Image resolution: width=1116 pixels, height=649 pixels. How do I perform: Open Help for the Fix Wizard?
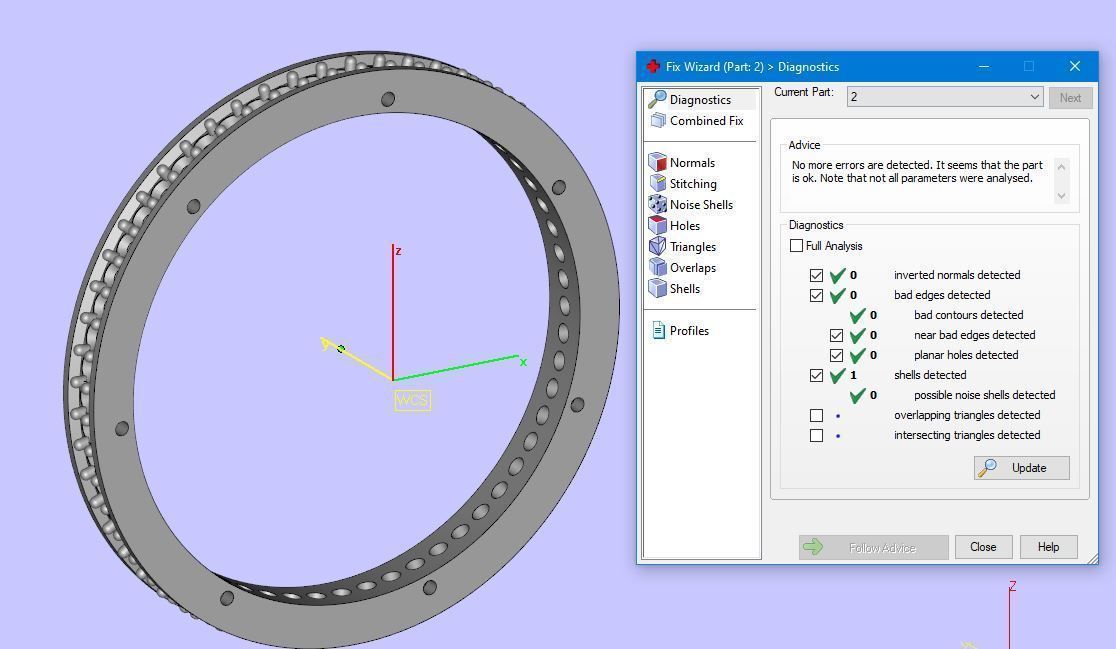[1048, 547]
